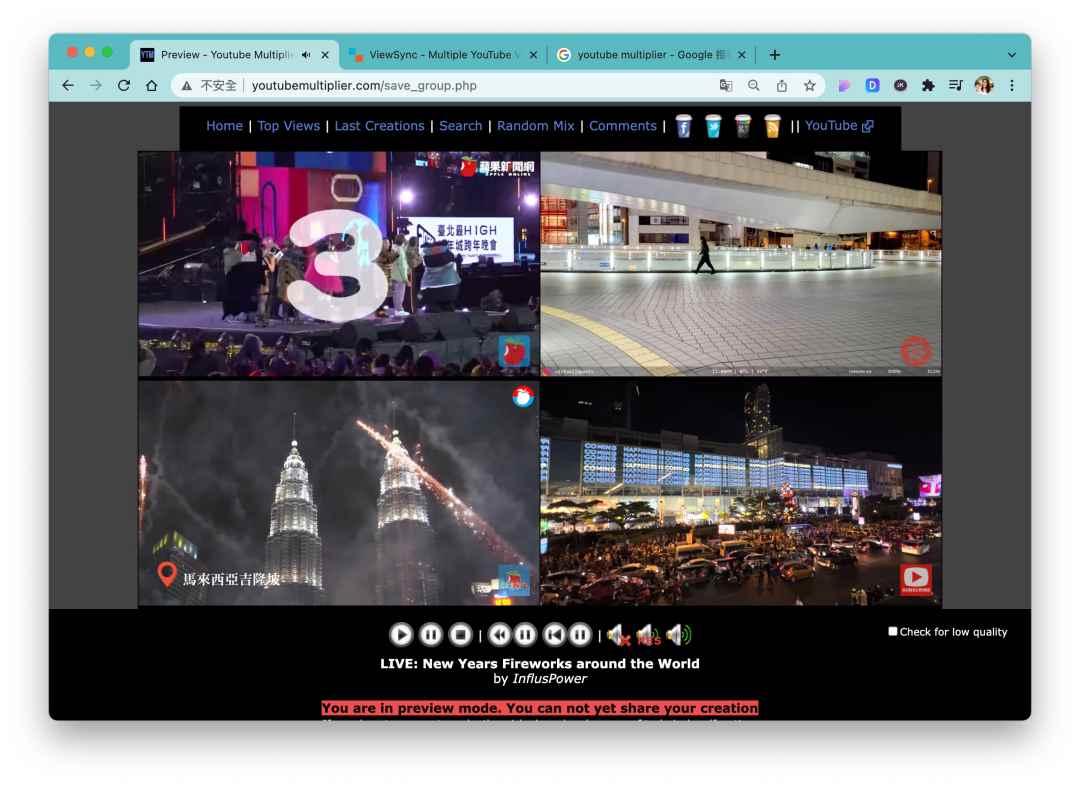
Task: Click the Stop all videos button
Action: pos(460,634)
